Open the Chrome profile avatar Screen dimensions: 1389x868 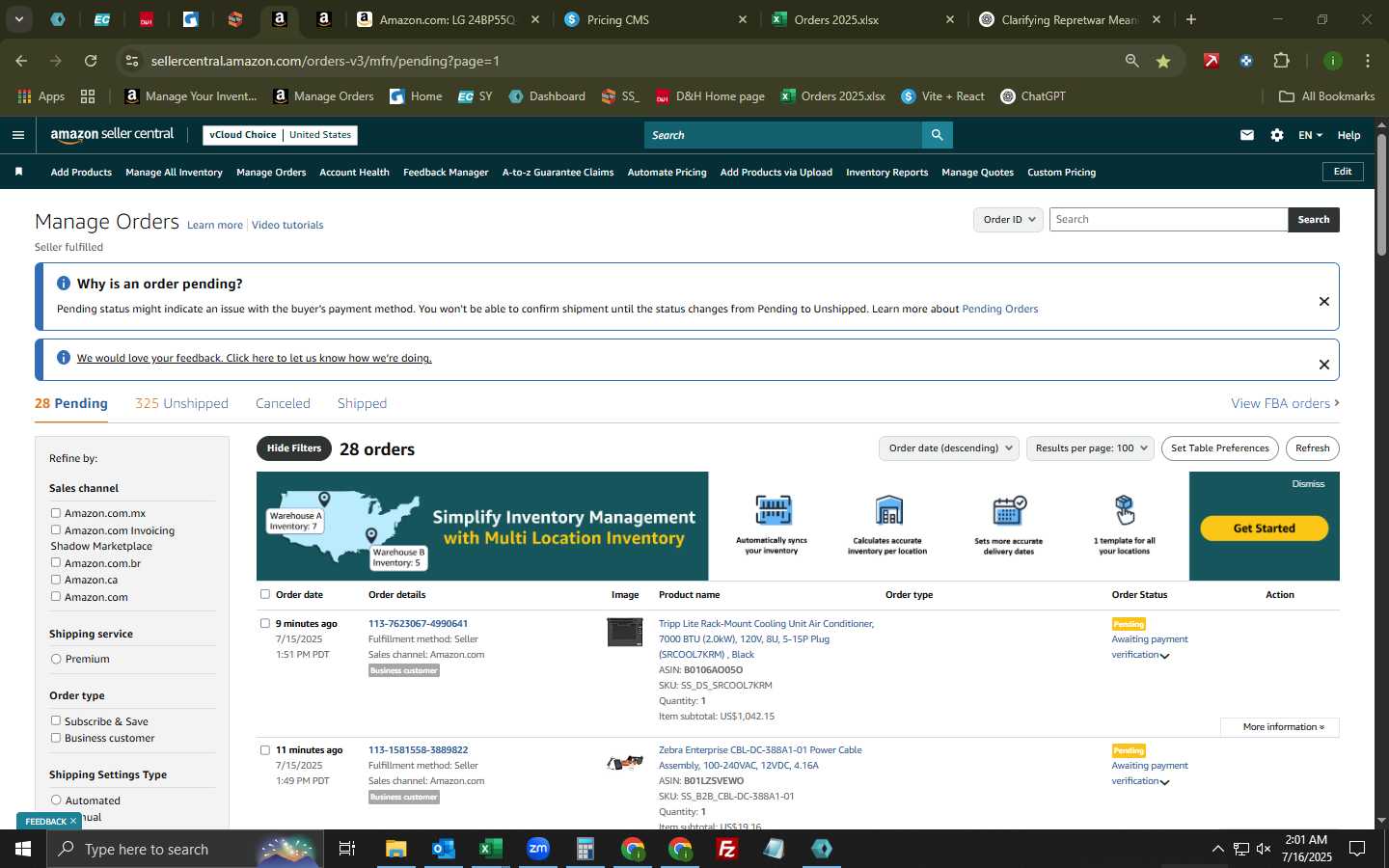(1333, 61)
